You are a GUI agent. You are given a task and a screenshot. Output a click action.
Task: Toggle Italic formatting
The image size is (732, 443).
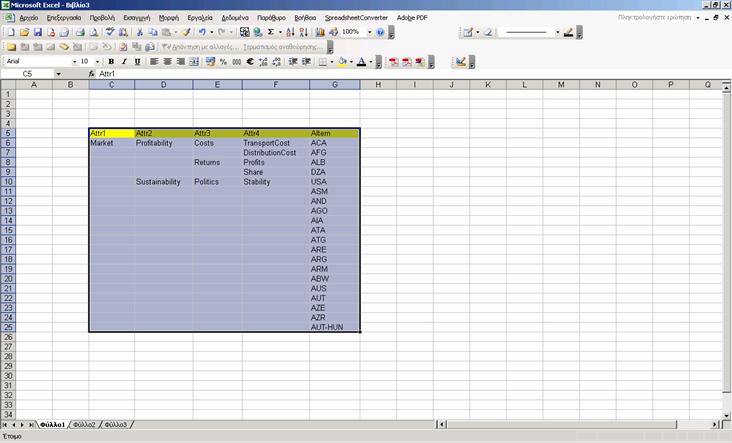[124, 62]
